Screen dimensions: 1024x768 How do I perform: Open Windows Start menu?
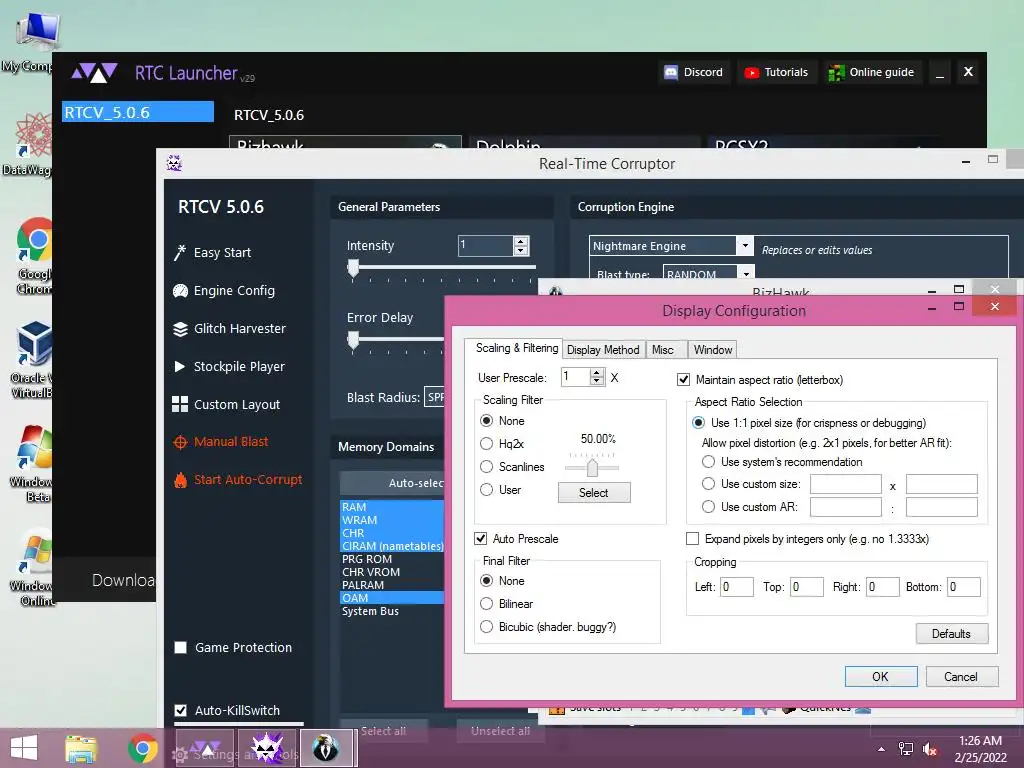(24, 748)
